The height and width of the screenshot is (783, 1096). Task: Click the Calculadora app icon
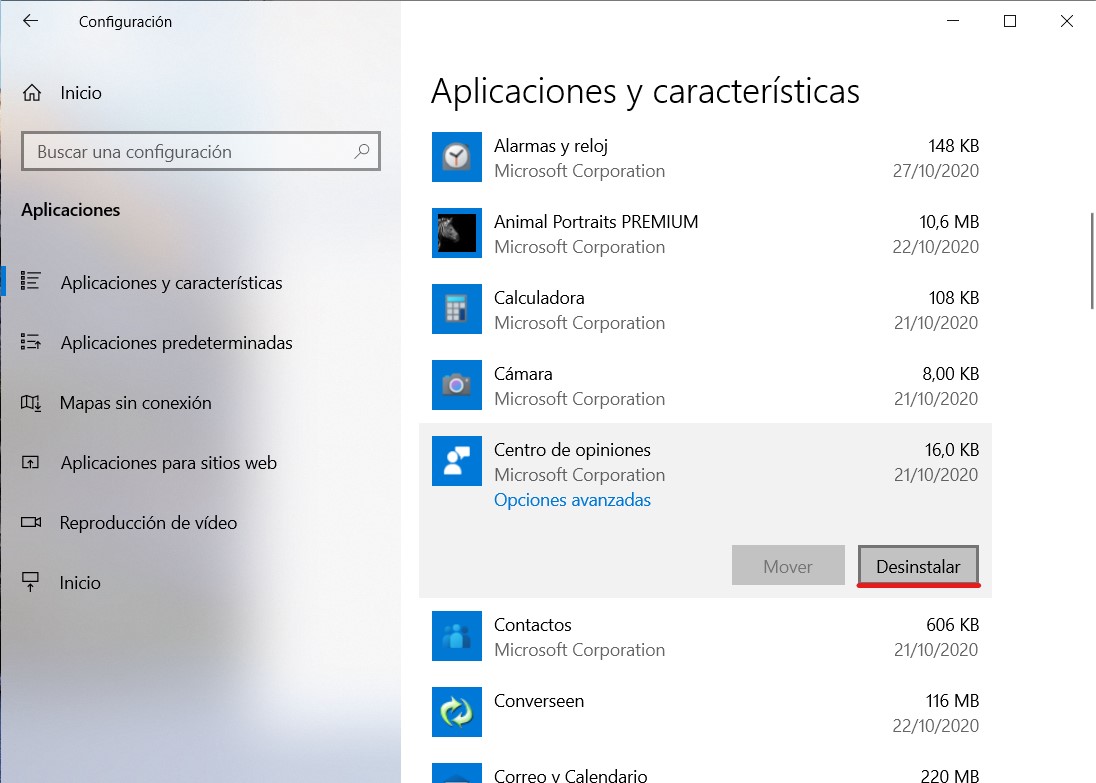(457, 309)
